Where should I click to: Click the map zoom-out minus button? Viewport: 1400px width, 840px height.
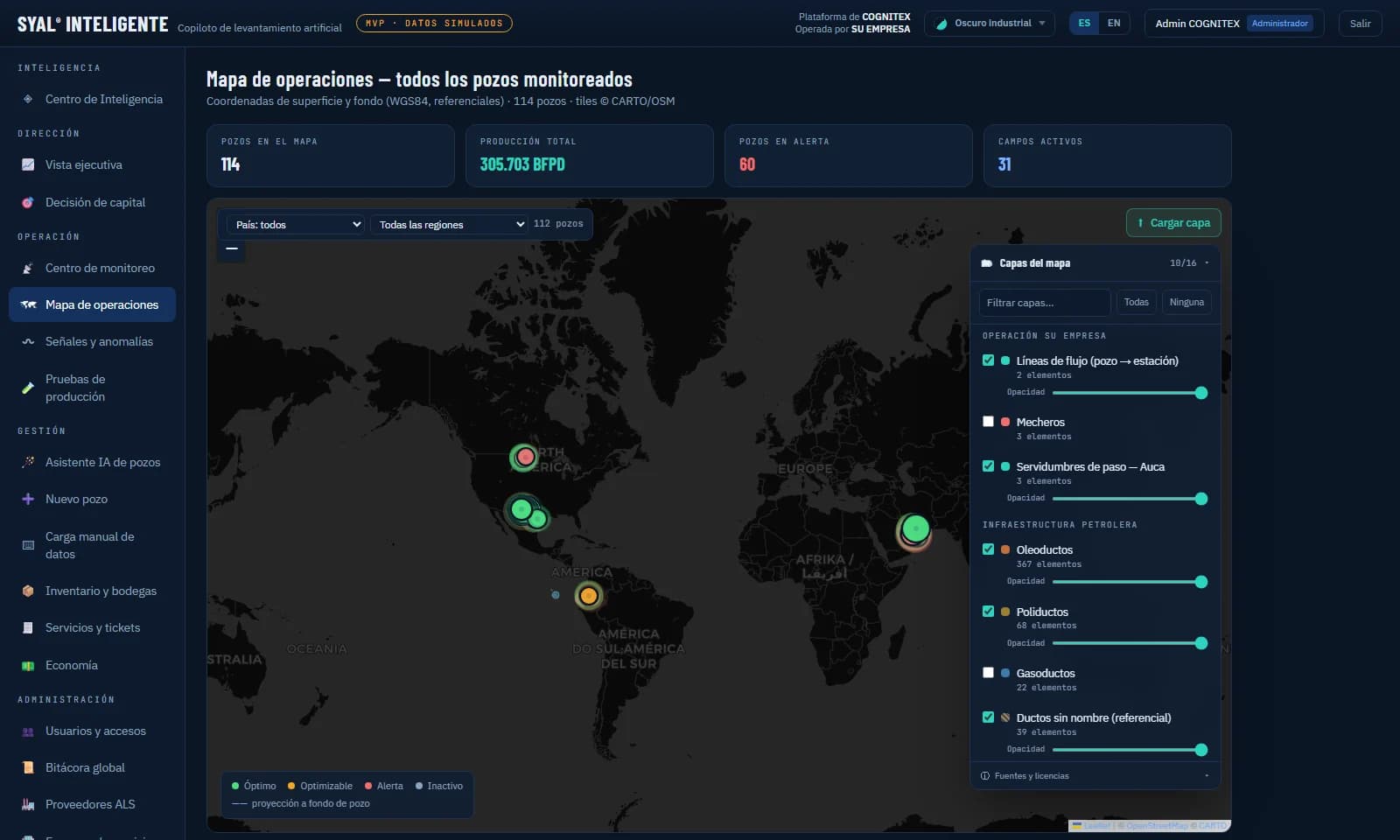(x=232, y=248)
